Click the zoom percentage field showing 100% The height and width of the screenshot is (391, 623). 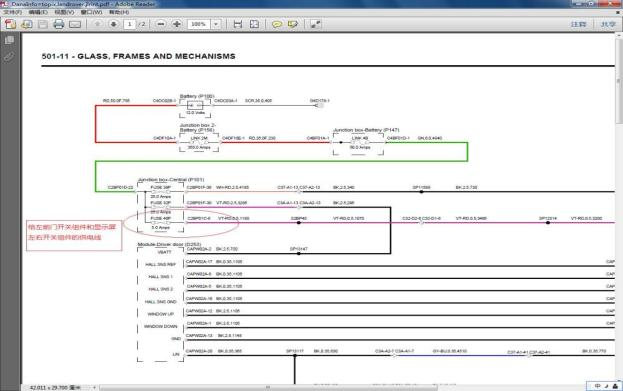(x=199, y=24)
